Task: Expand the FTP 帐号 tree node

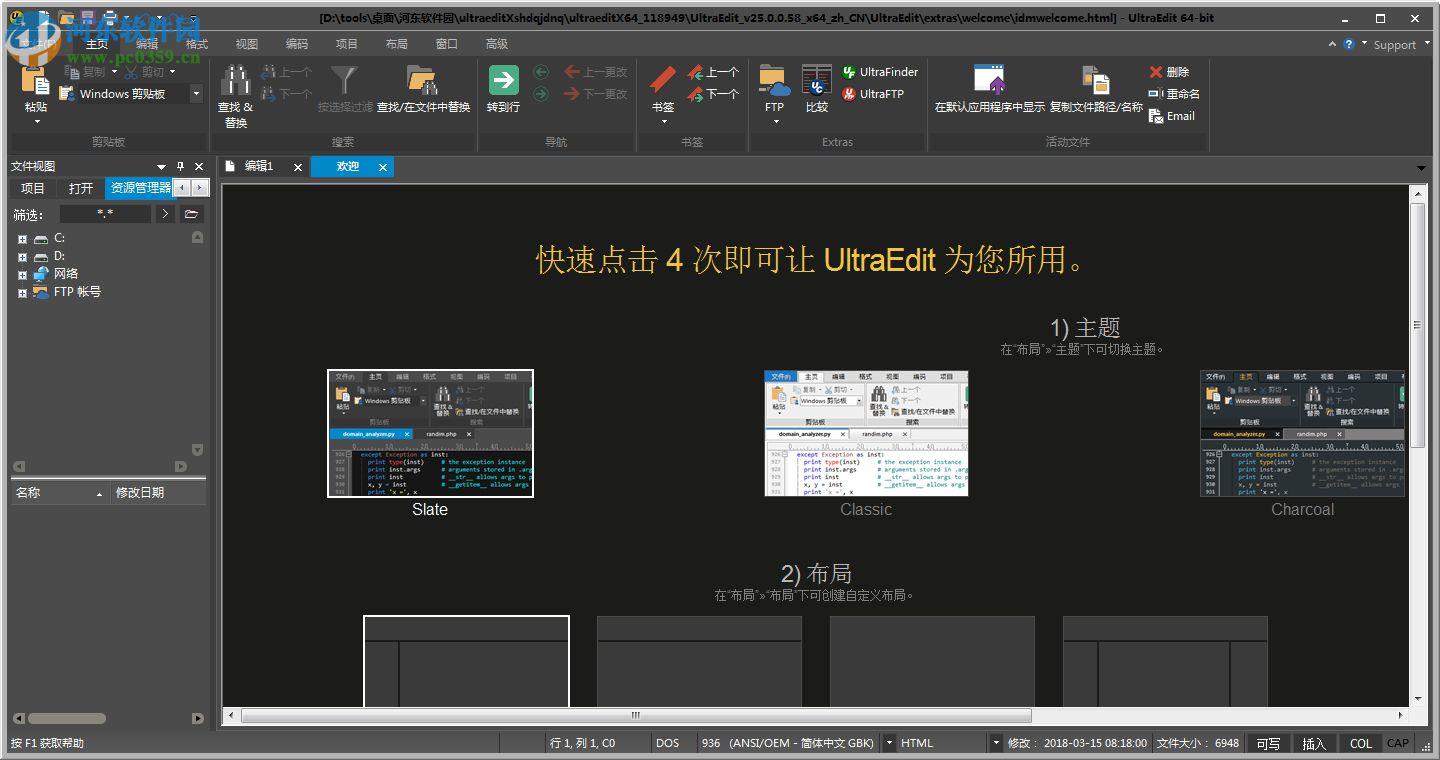Action: tap(22, 293)
